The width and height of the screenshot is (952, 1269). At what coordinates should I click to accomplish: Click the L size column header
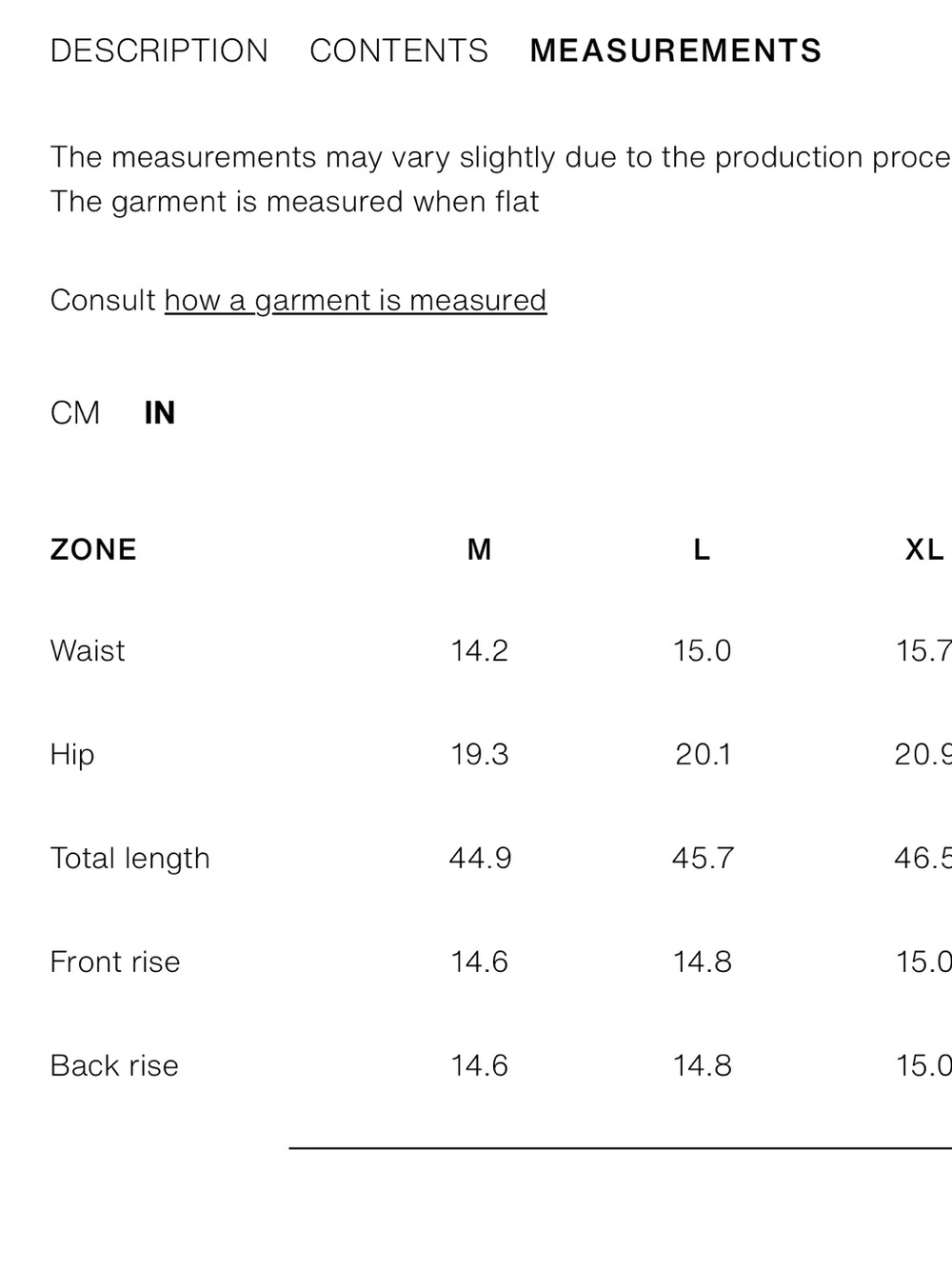(702, 549)
